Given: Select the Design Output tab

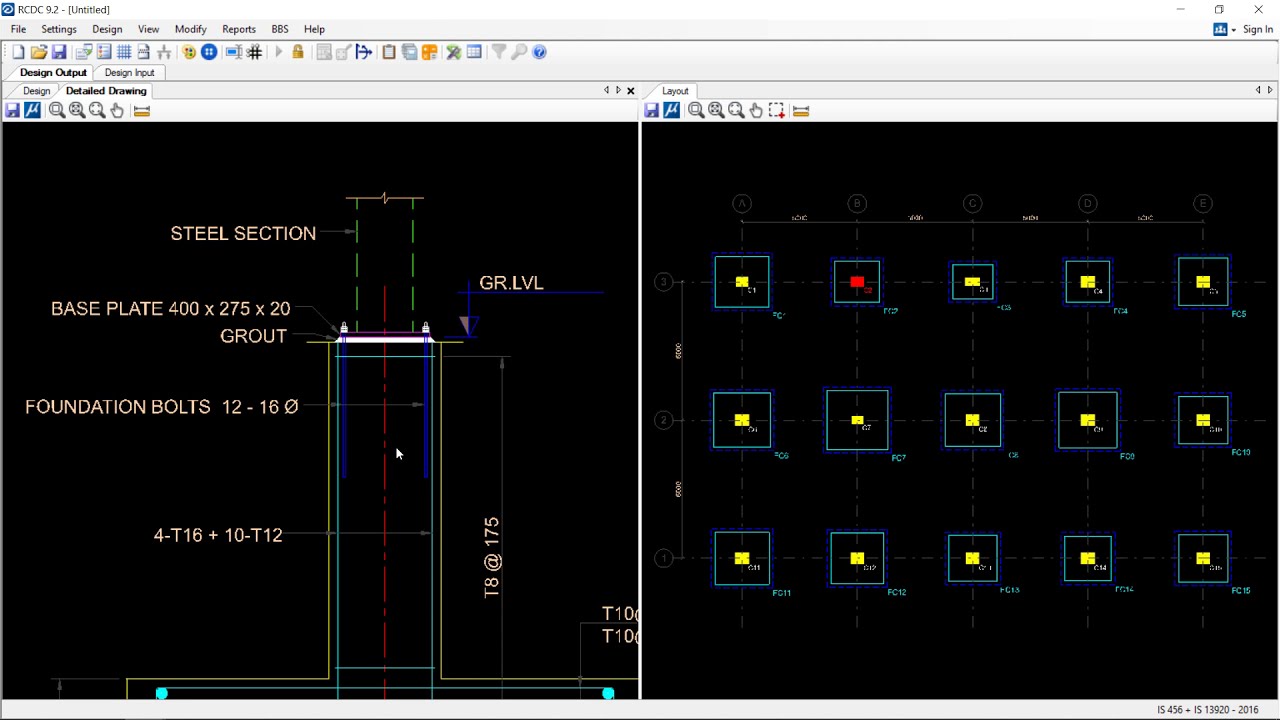Looking at the screenshot, I should tap(53, 72).
